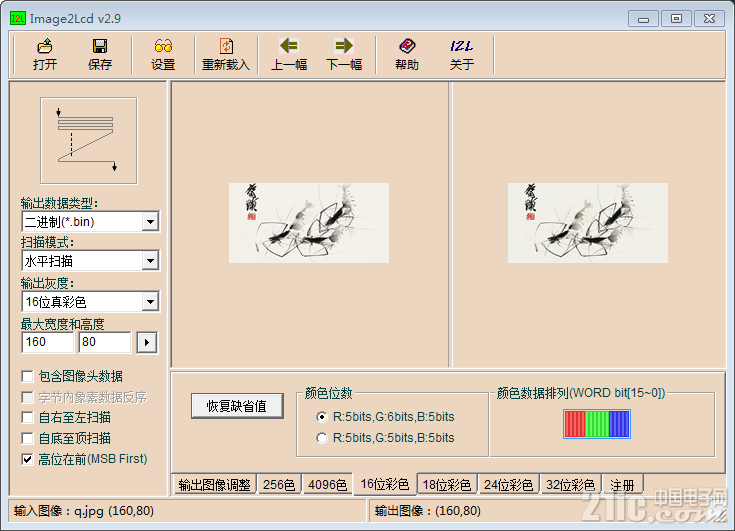Switch to 16位彩色 tab

[385, 484]
